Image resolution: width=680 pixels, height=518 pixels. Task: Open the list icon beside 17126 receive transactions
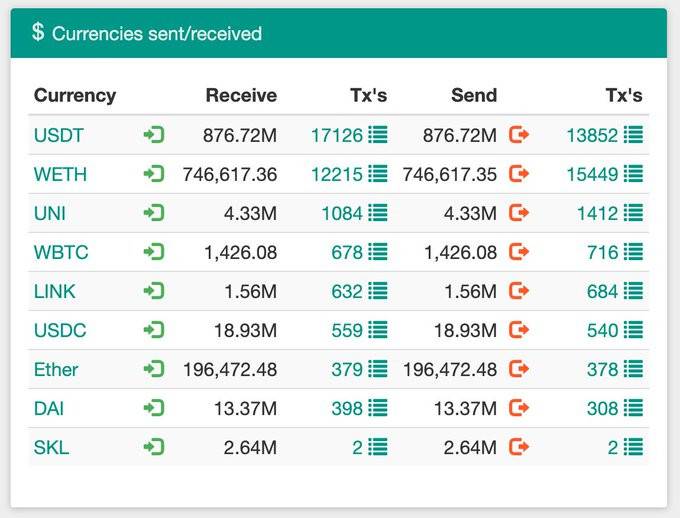tap(377, 135)
